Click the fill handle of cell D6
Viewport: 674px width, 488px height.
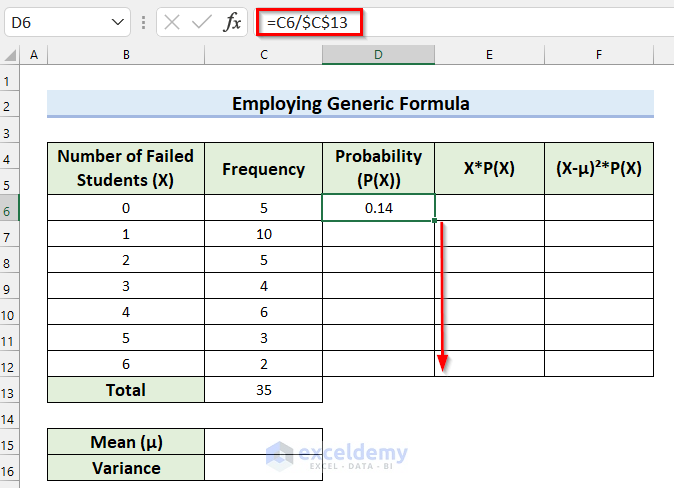436,220
